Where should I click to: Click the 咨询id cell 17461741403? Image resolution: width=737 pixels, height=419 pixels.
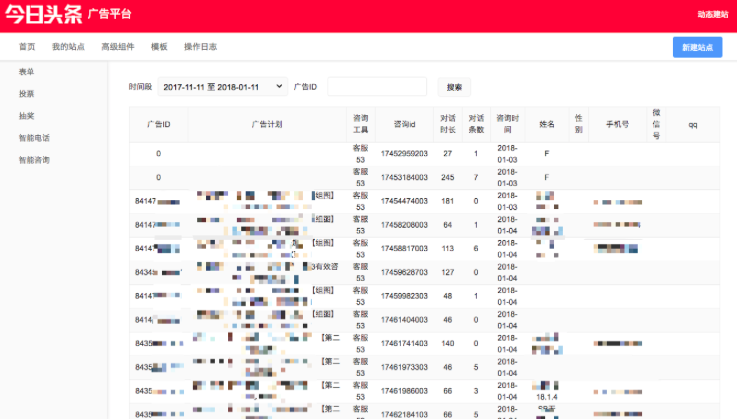404,343
